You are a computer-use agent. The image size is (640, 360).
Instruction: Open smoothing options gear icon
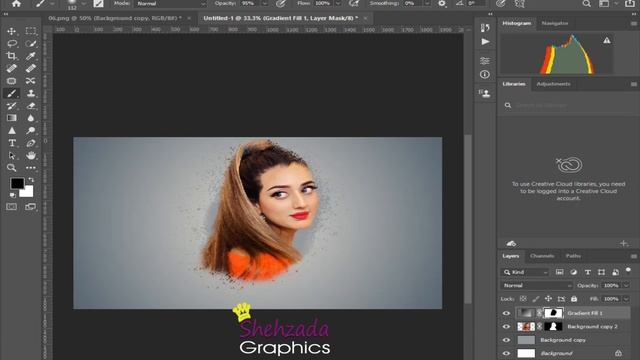pyautogui.click(x=442, y=4)
